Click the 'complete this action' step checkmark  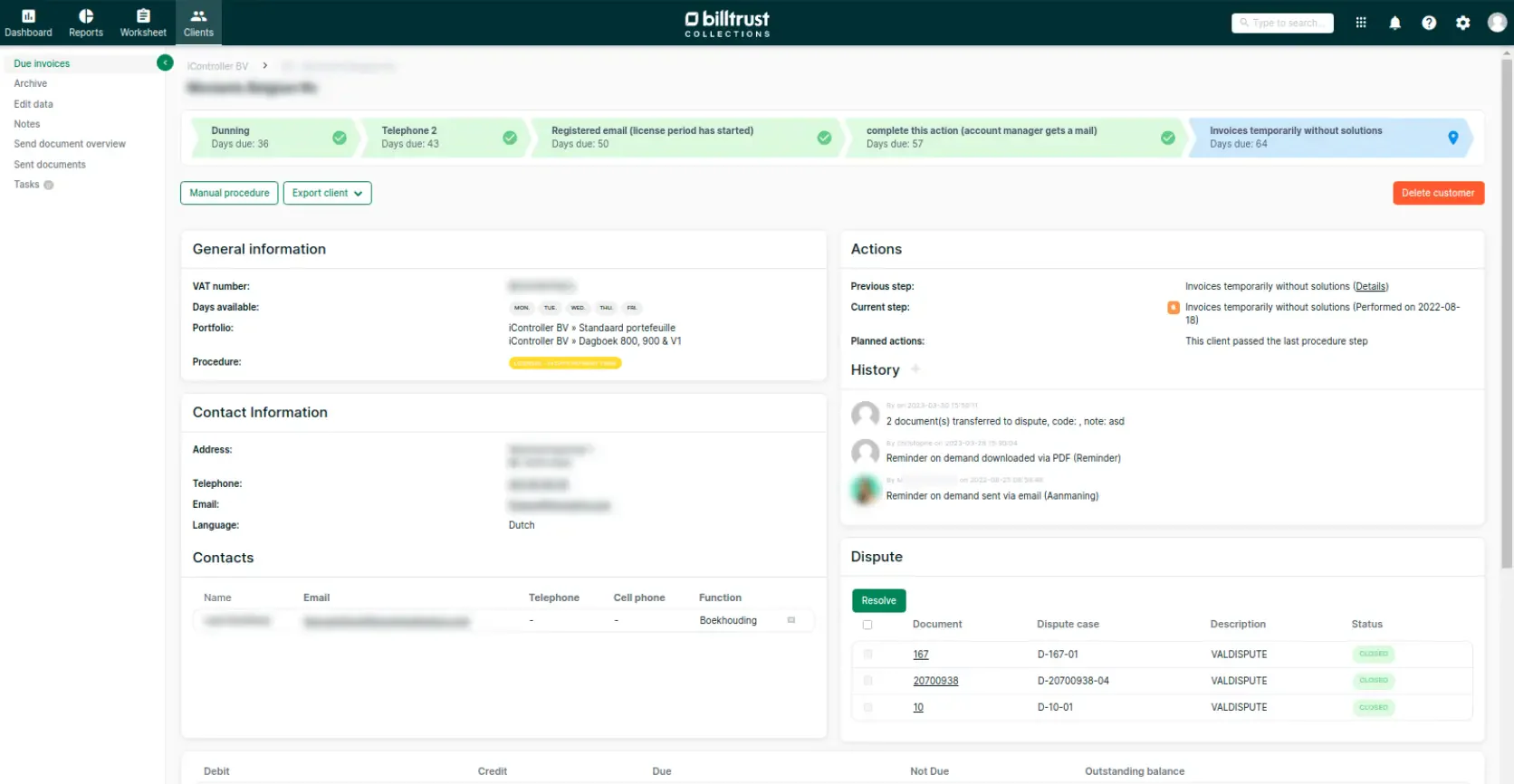(x=1168, y=138)
